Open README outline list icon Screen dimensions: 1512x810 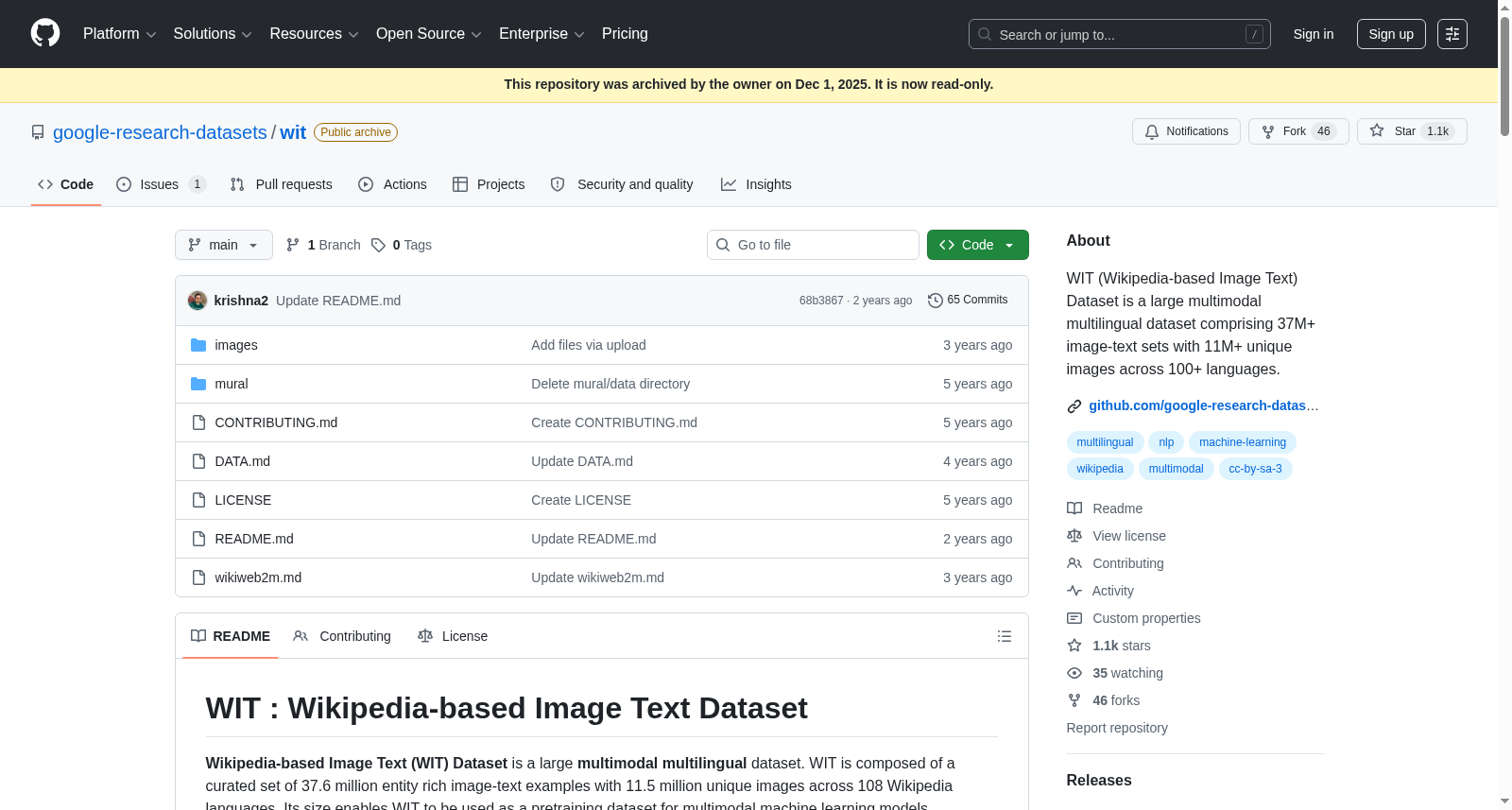tap(1005, 636)
